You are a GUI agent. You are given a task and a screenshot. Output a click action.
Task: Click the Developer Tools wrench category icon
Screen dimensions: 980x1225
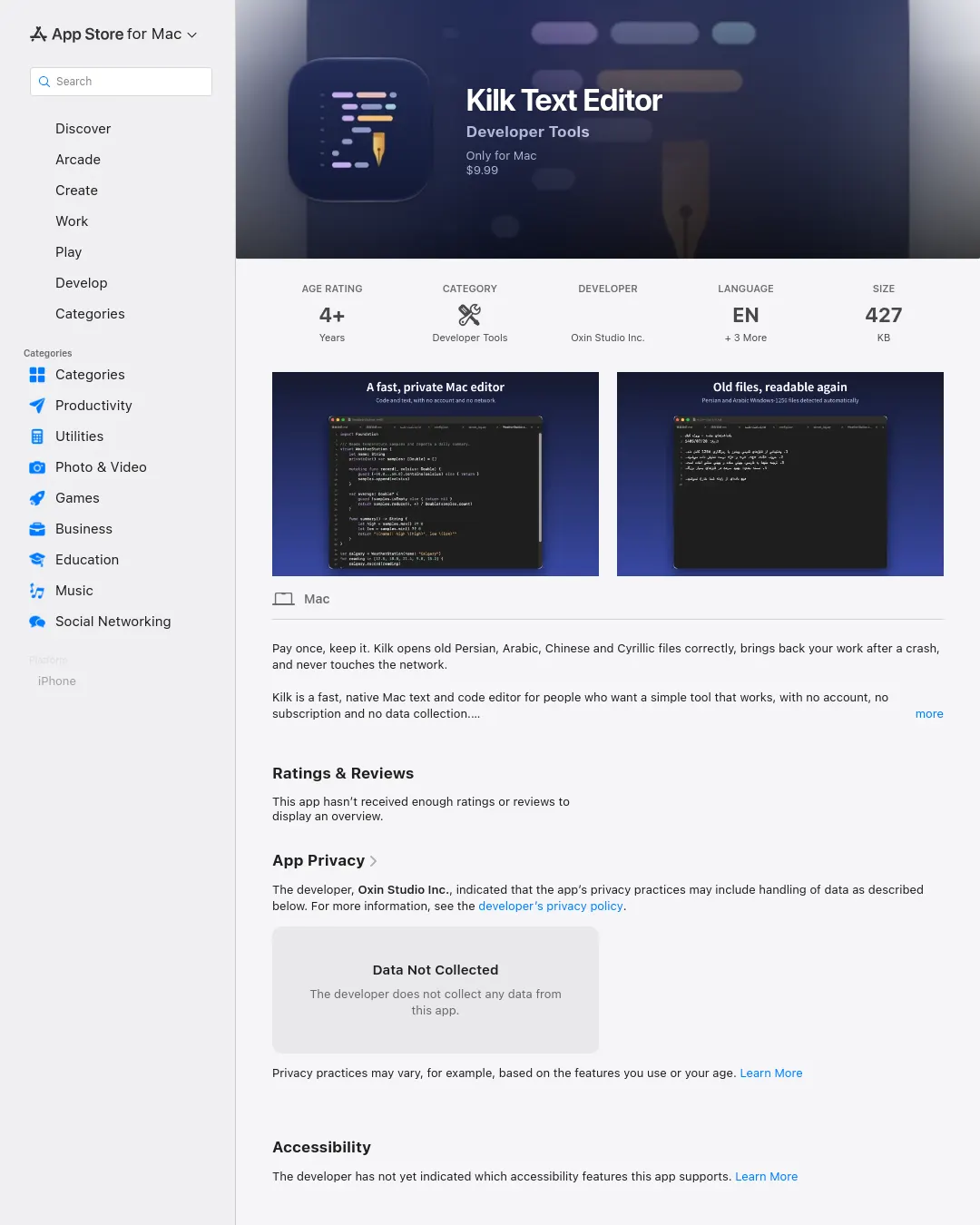(470, 315)
